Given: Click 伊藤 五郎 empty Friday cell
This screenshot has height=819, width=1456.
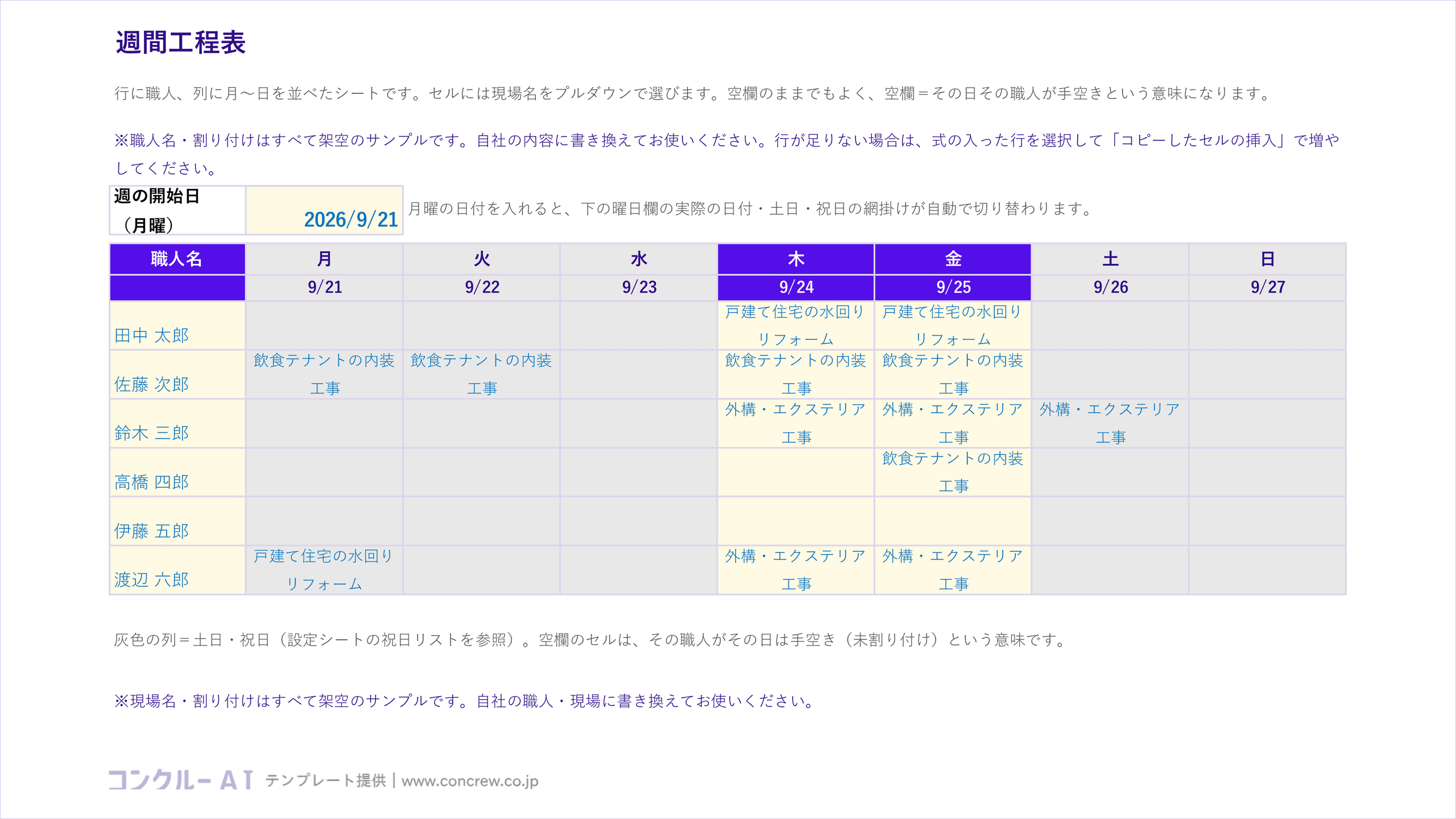Looking at the screenshot, I should (953, 521).
